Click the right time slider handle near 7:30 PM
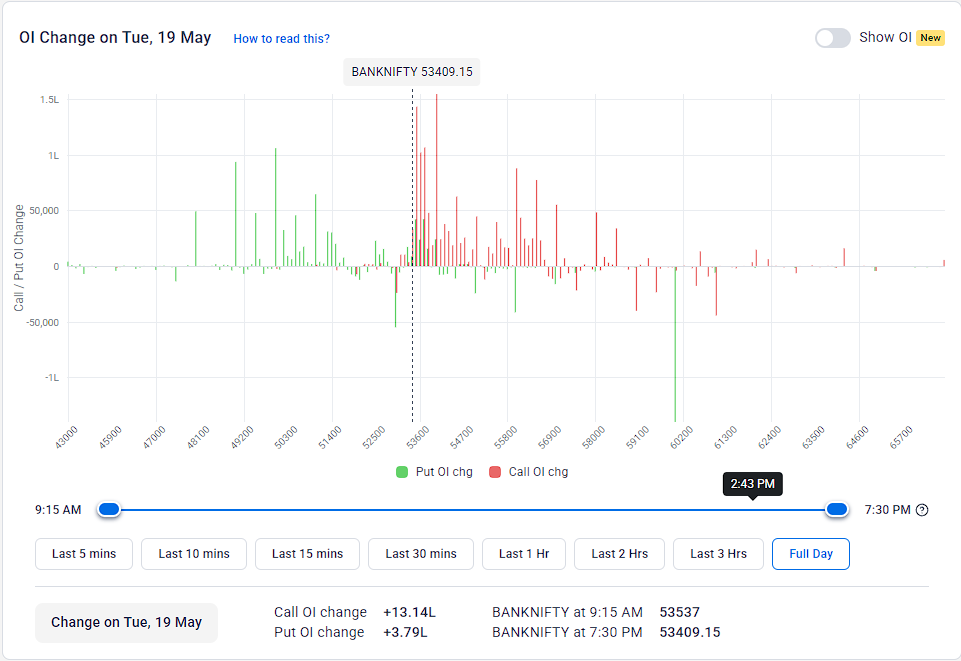This screenshot has width=961, height=661. (837, 509)
